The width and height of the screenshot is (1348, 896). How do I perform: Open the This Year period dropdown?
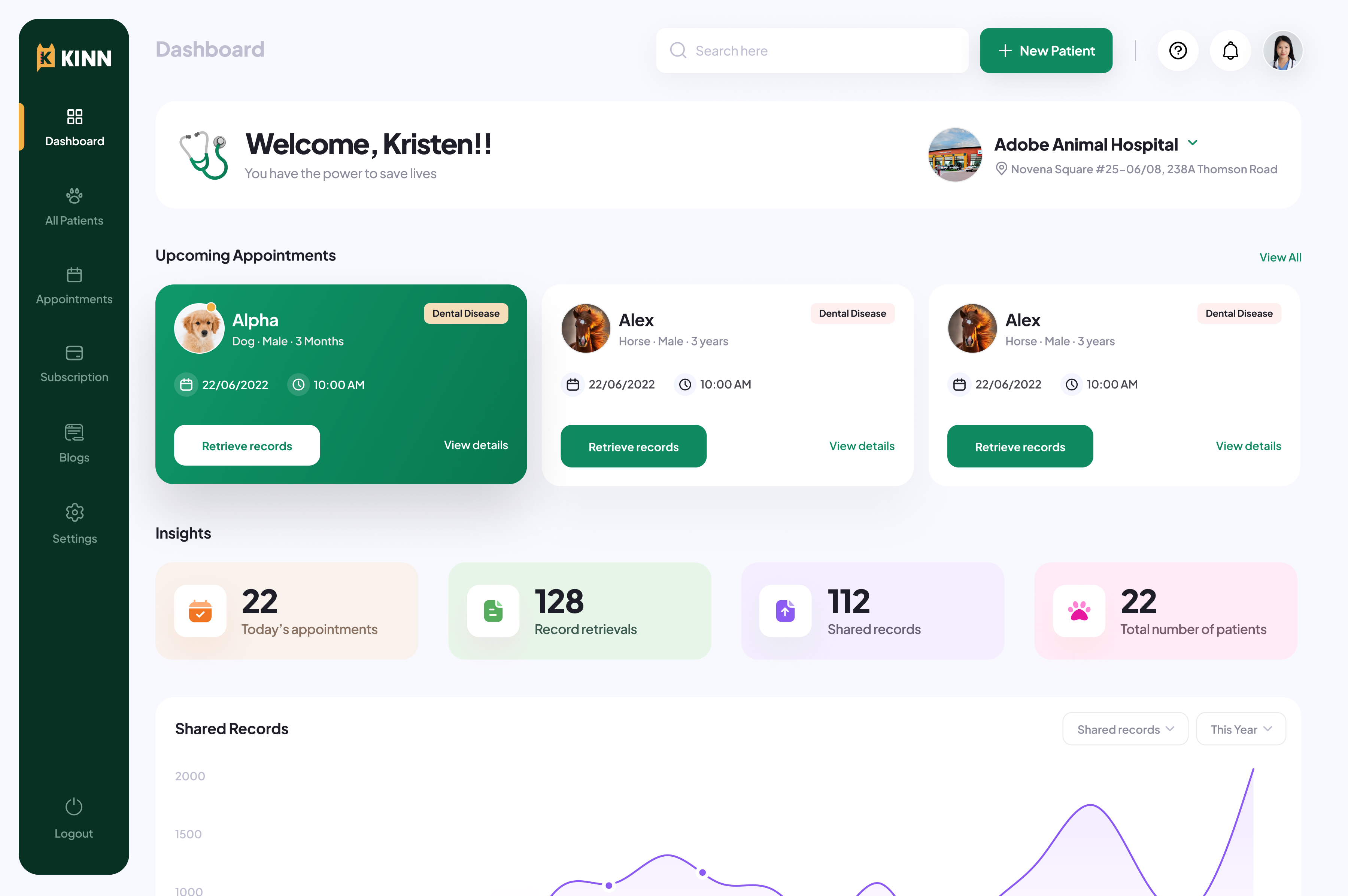1241,729
